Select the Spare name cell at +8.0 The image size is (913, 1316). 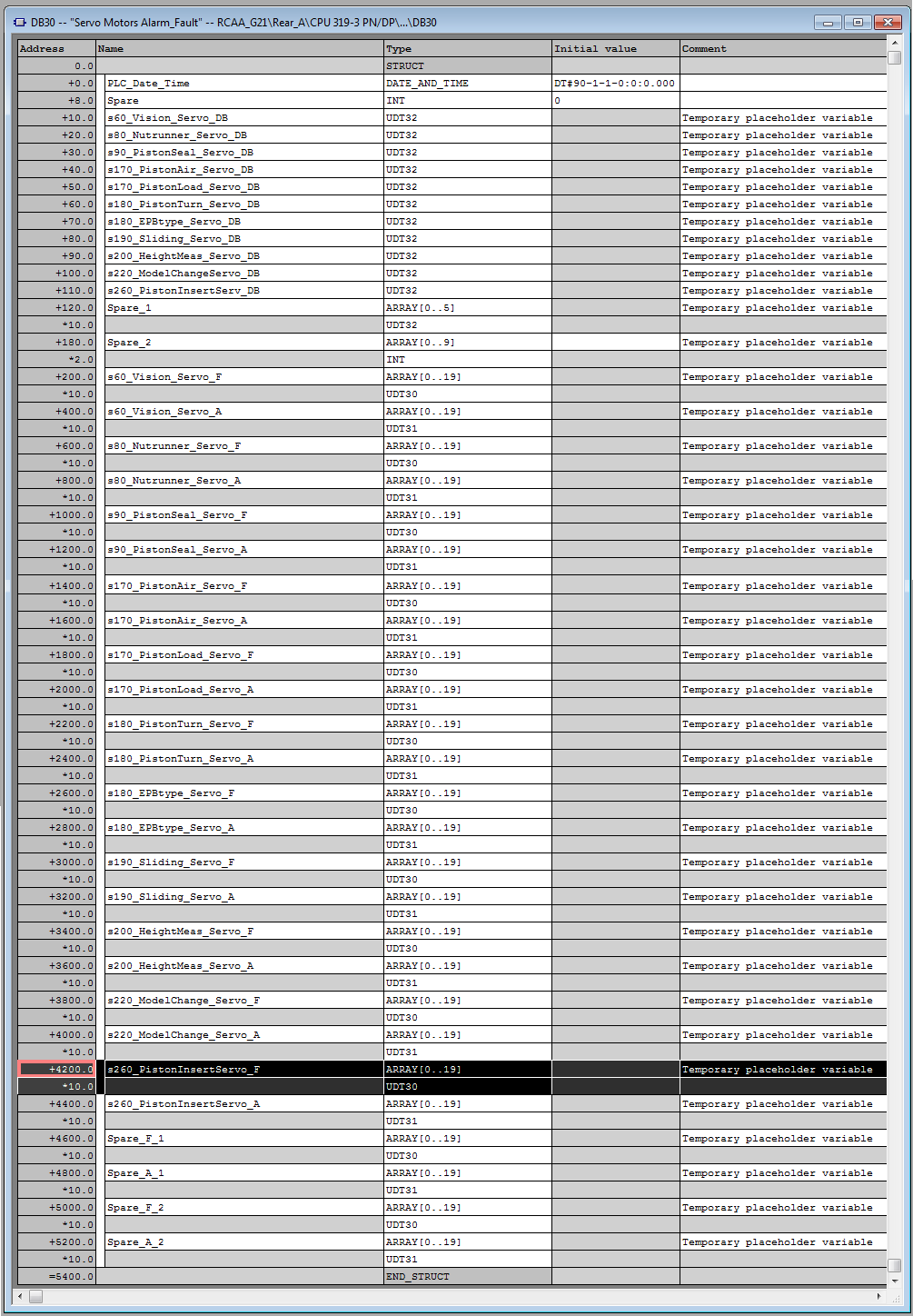click(x=244, y=101)
